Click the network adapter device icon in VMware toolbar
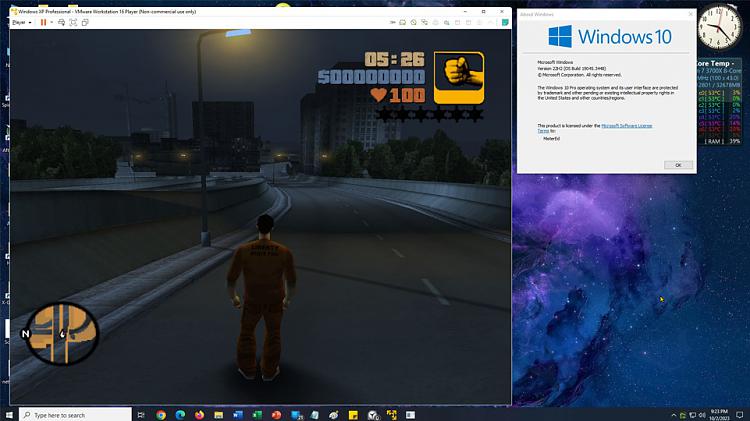 tap(424, 22)
